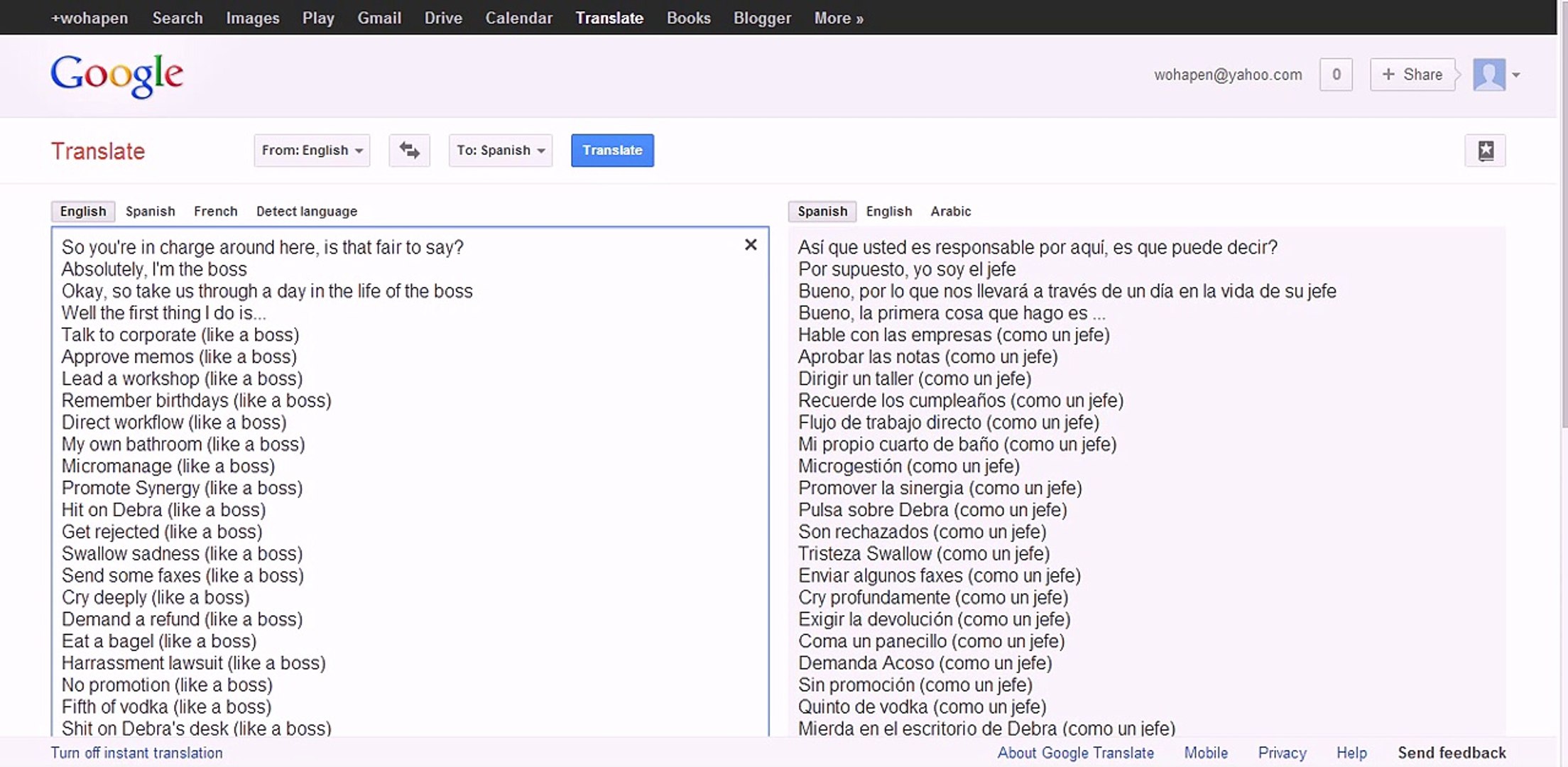The image size is (1568, 767).
Task: Open the Phrasebook star icon
Action: (x=1485, y=151)
